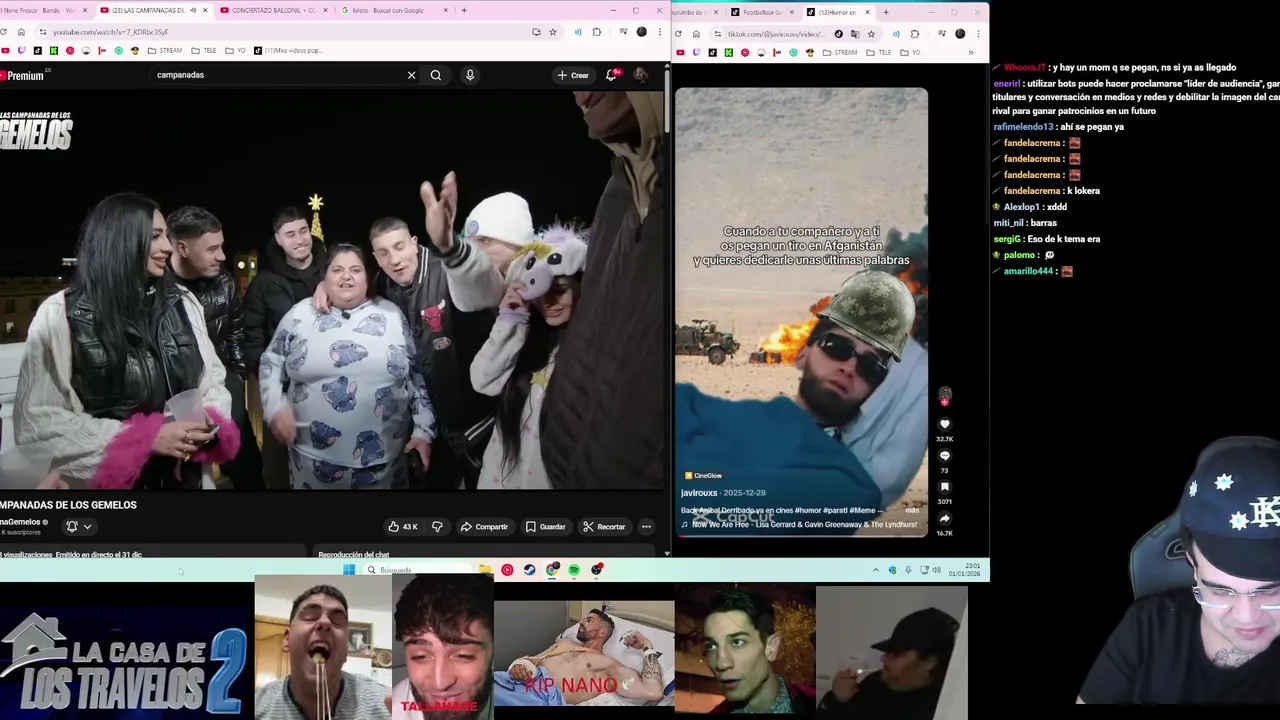Start voice search with the microphone icon

click(470, 75)
